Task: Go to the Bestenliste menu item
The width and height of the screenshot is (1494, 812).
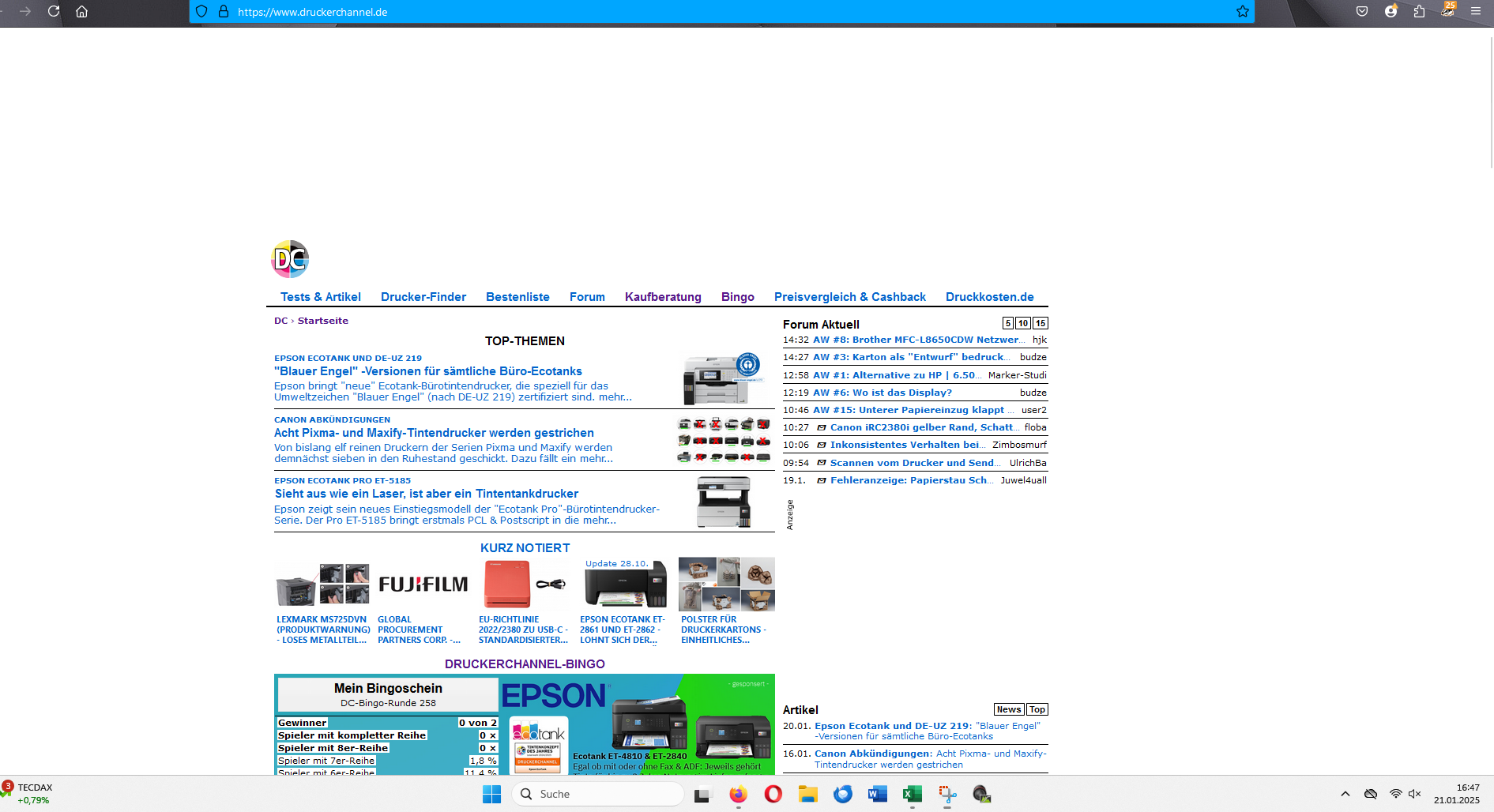Action: (x=517, y=297)
